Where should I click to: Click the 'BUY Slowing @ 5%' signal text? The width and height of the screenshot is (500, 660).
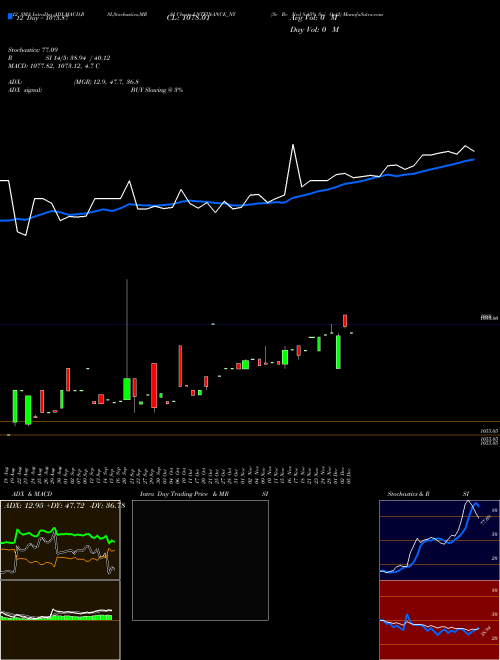157,90
